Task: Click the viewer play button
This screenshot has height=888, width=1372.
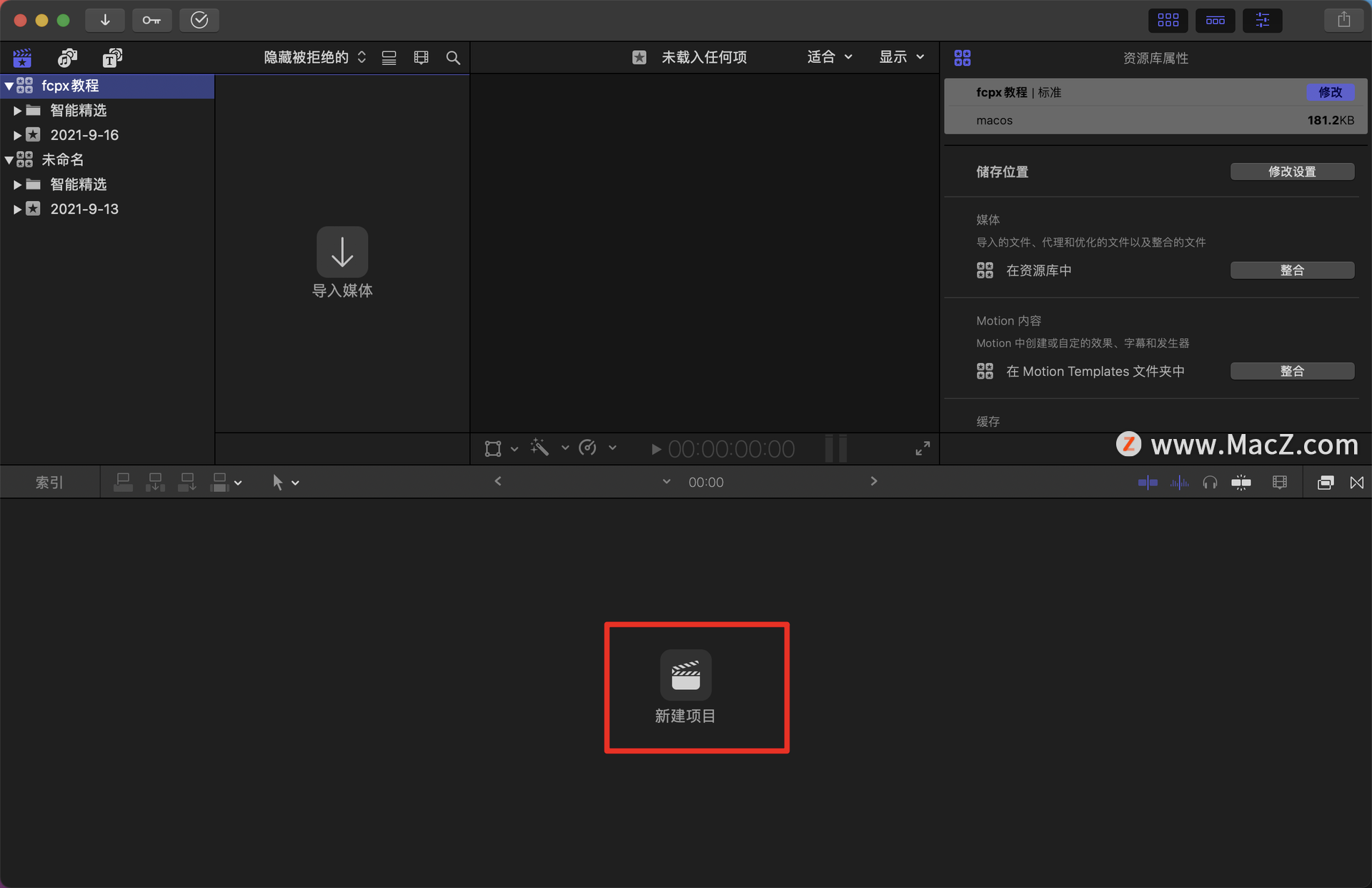Action: pos(655,450)
